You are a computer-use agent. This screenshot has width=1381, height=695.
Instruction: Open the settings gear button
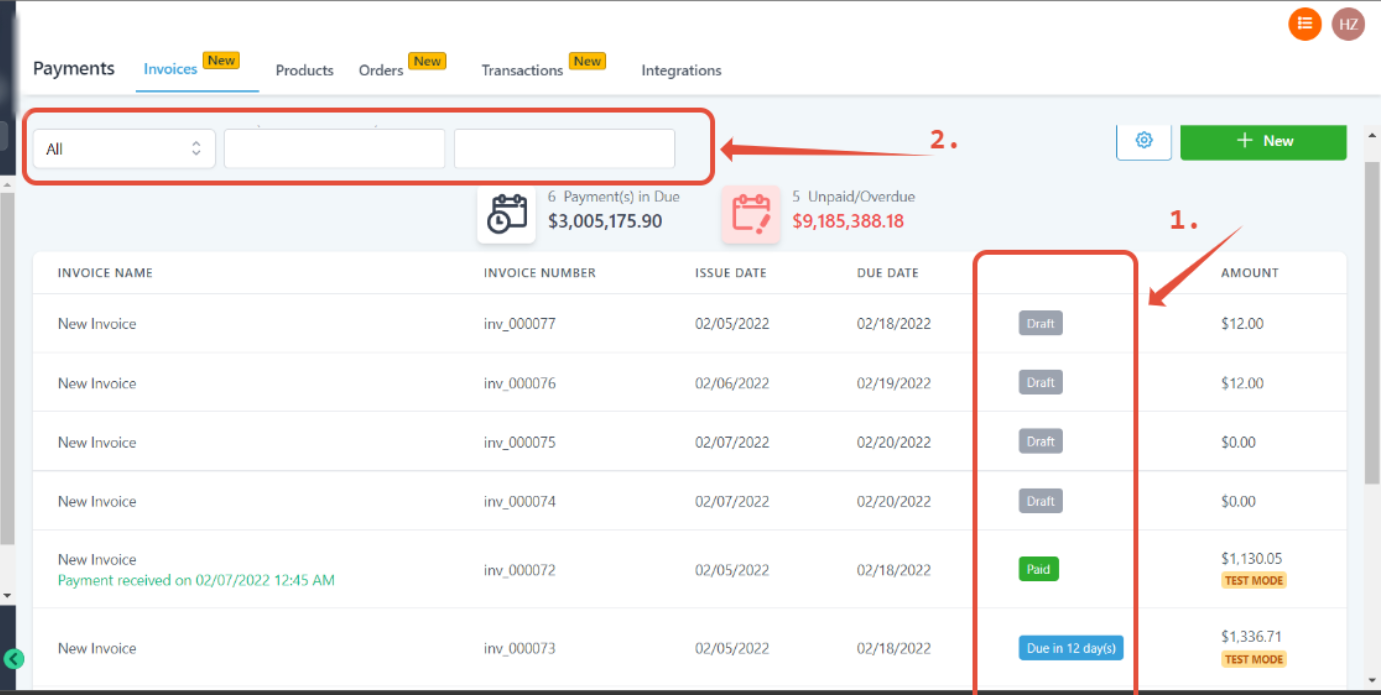(1144, 140)
